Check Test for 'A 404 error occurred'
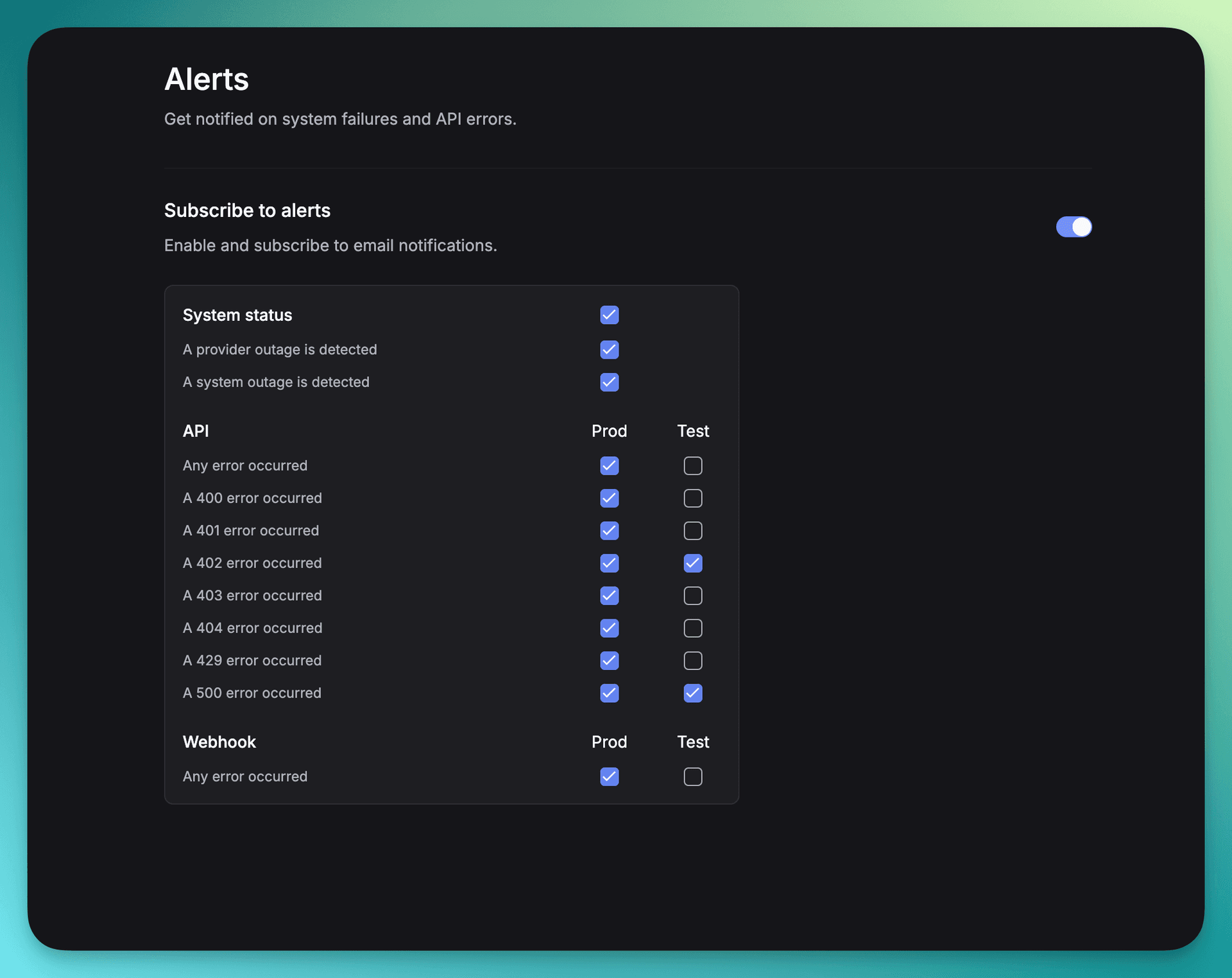 (x=692, y=628)
